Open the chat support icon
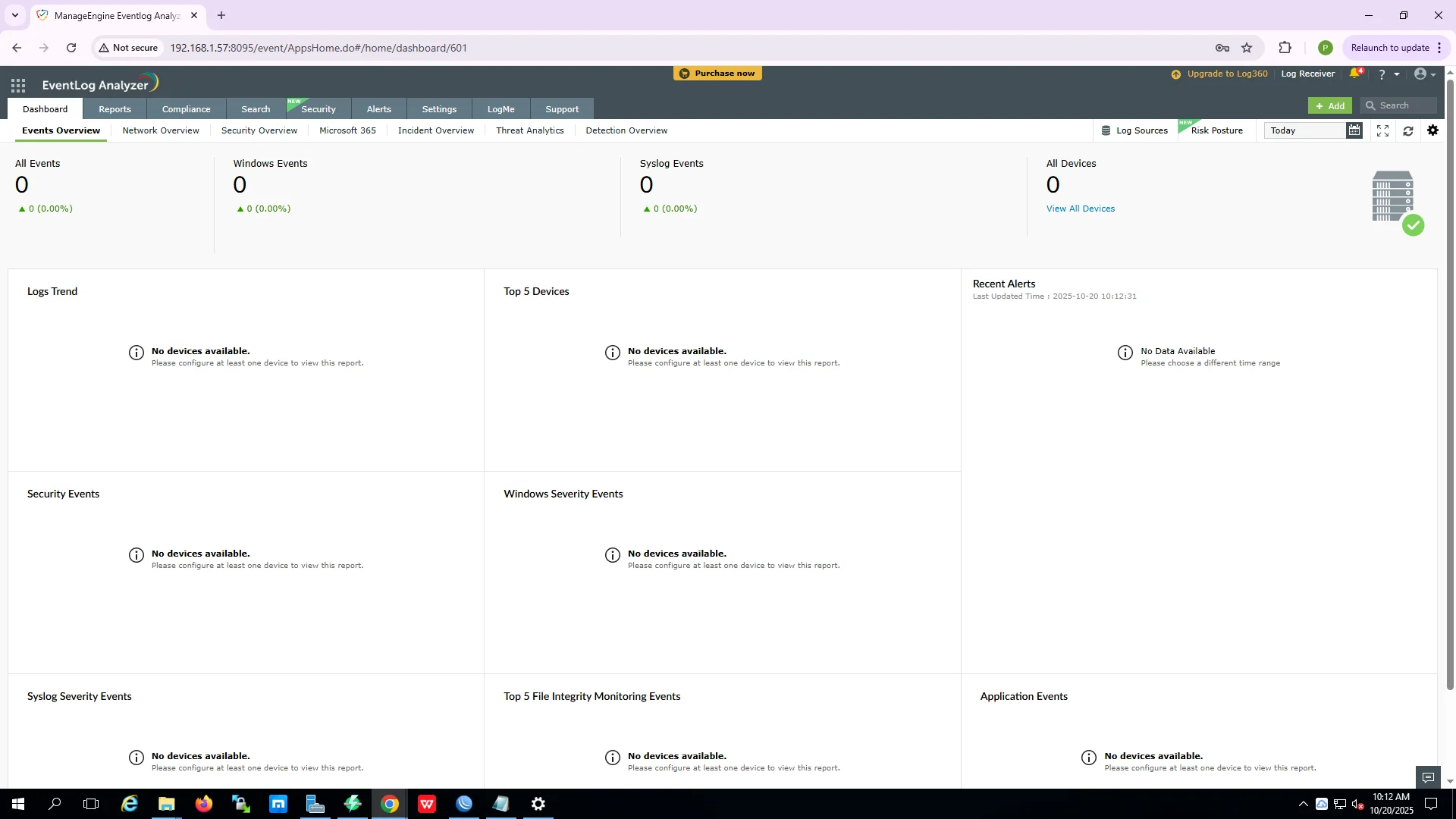1456x819 pixels. [1428, 777]
